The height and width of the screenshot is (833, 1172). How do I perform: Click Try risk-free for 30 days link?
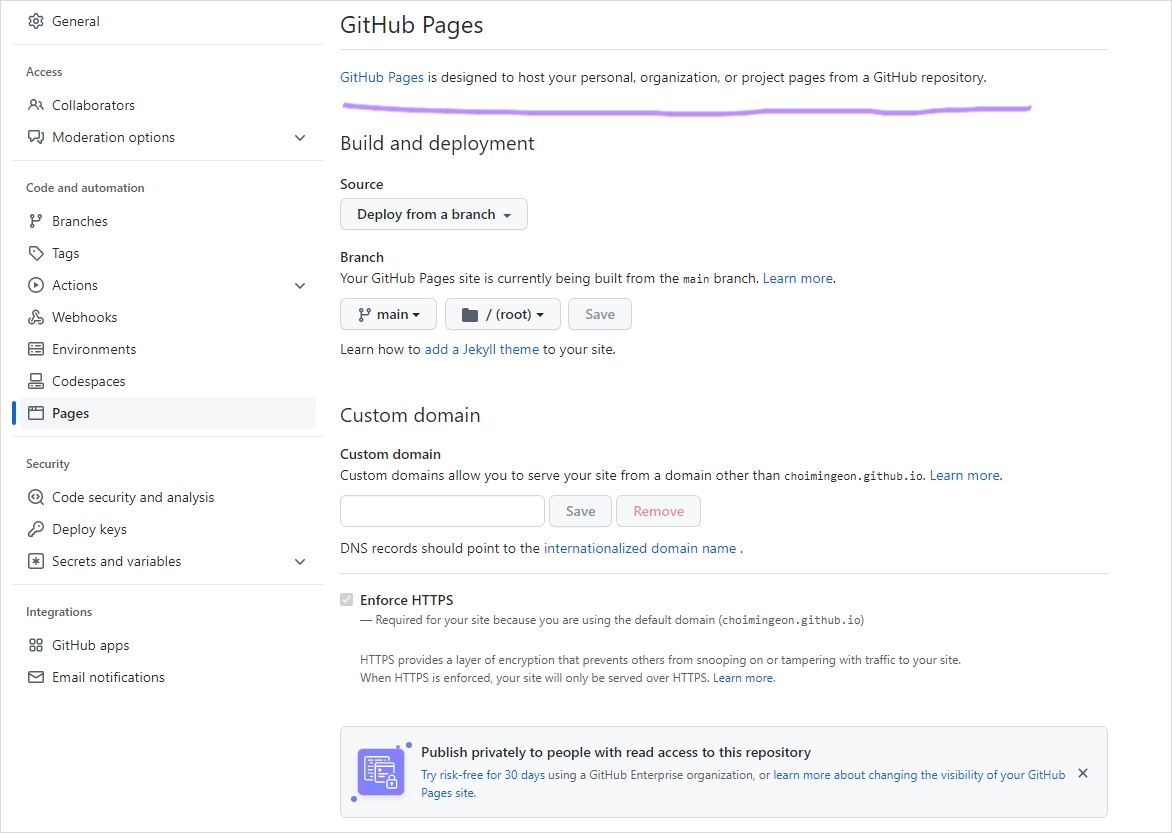click(x=483, y=775)
